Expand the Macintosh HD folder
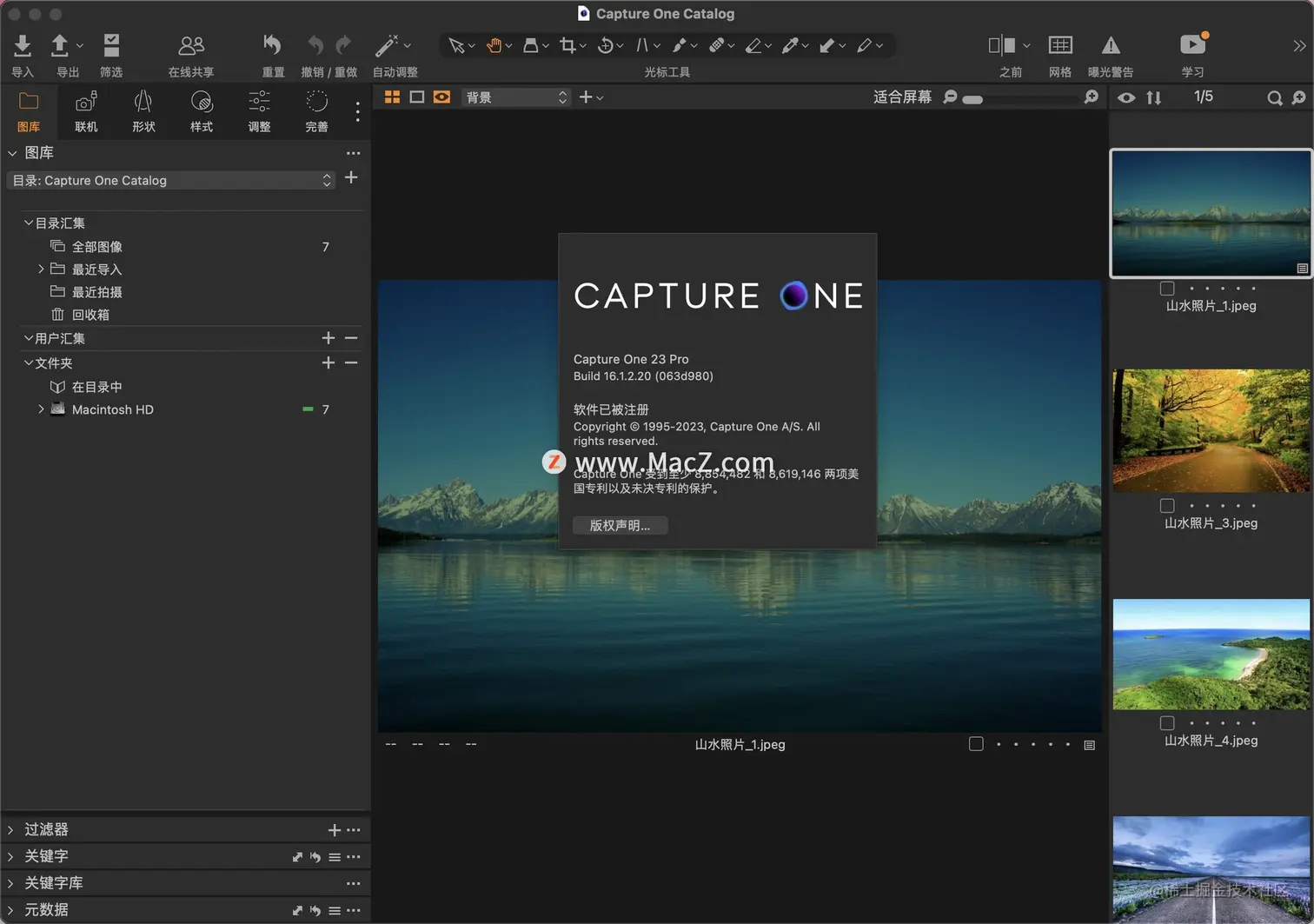This screenshot has height=924, width=1314. pos(41,409)
